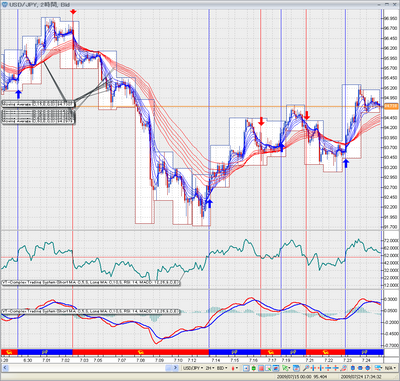
Task: Select the magnifier zoom tool
Action: coord(305,368)
